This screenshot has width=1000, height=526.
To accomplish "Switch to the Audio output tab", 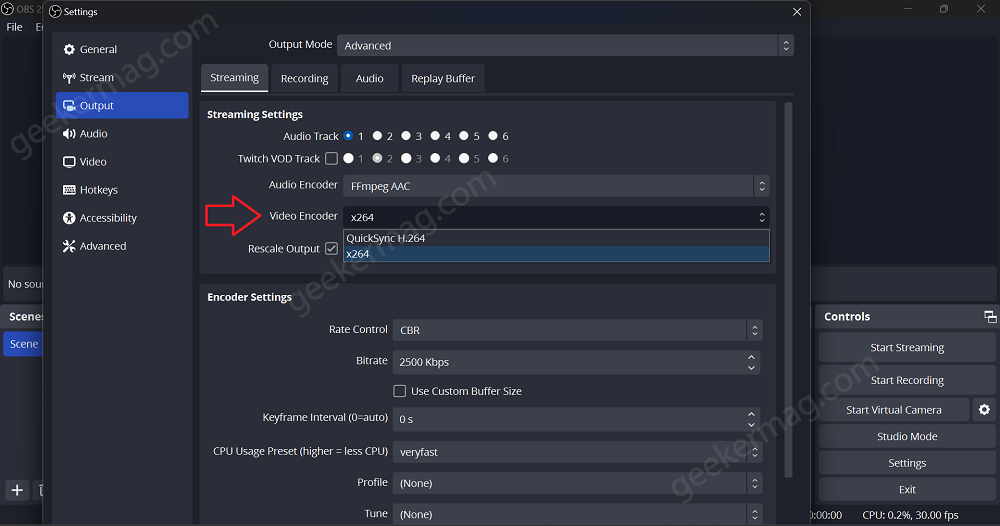I will coord(369,78).
